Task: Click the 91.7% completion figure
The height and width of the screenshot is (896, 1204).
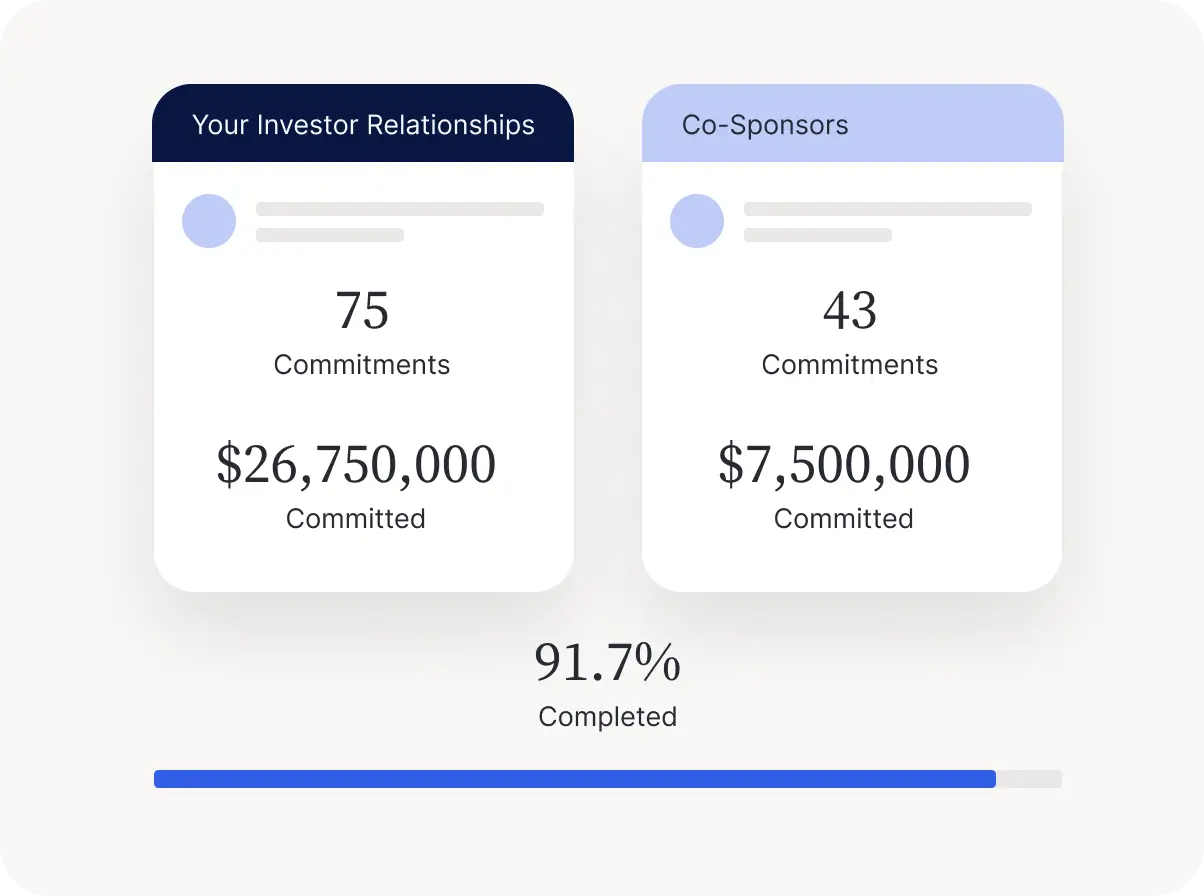Action: coord(607,663)
